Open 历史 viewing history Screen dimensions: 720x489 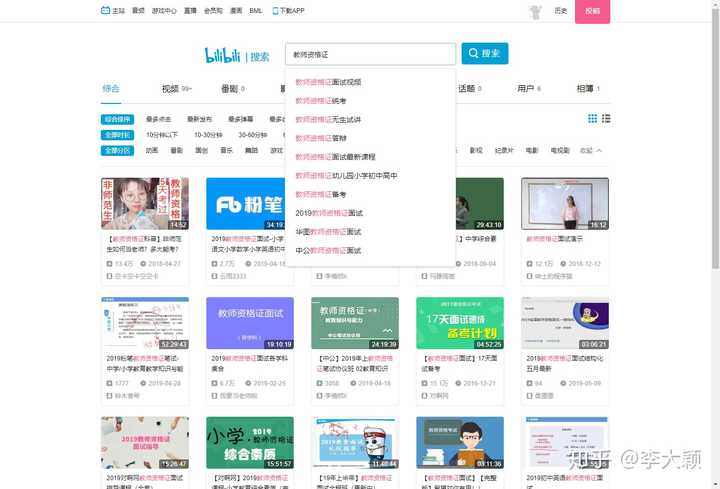[x=561, y=10]
